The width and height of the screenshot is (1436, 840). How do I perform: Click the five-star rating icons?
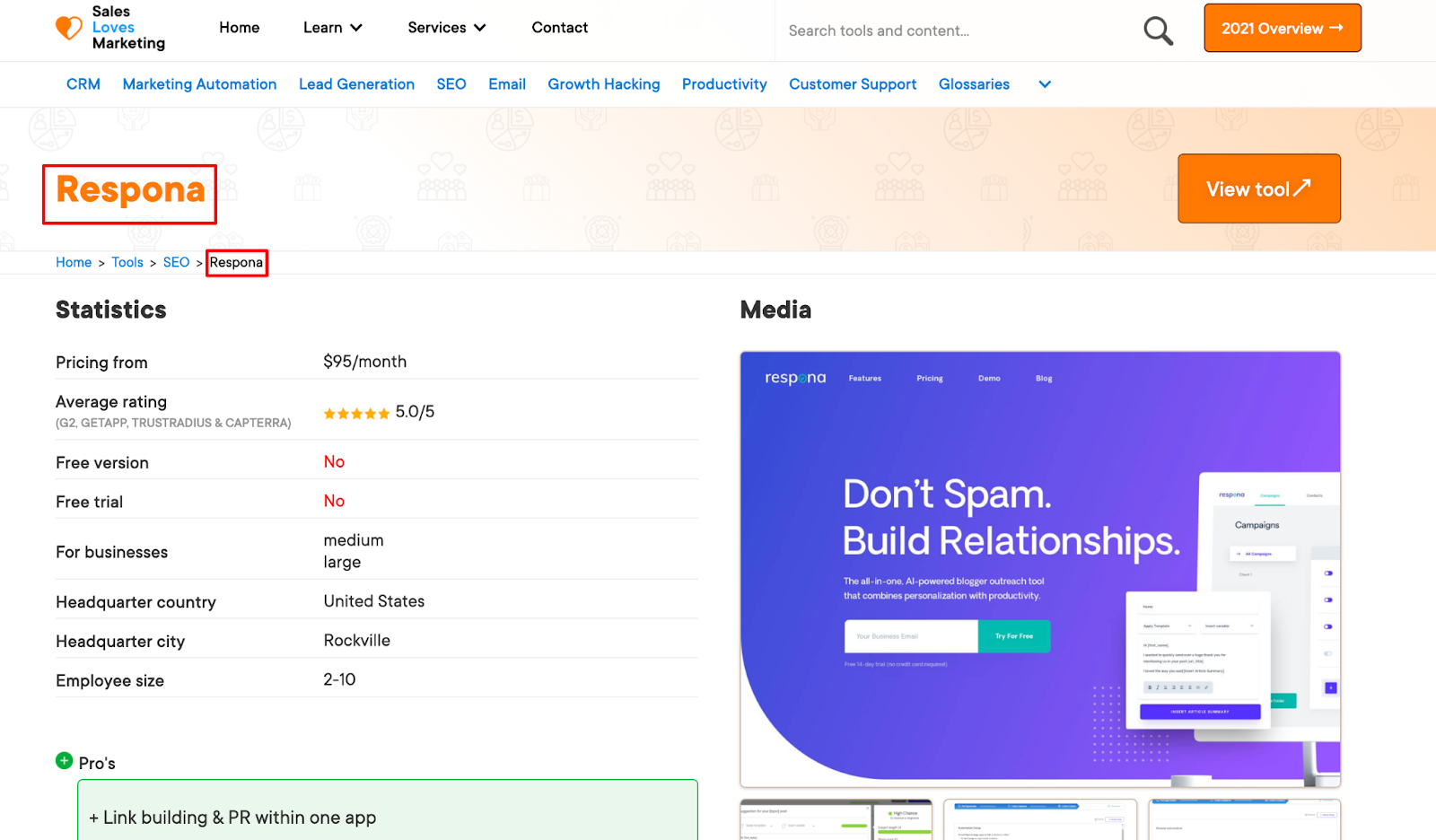[x=356, y=414]
